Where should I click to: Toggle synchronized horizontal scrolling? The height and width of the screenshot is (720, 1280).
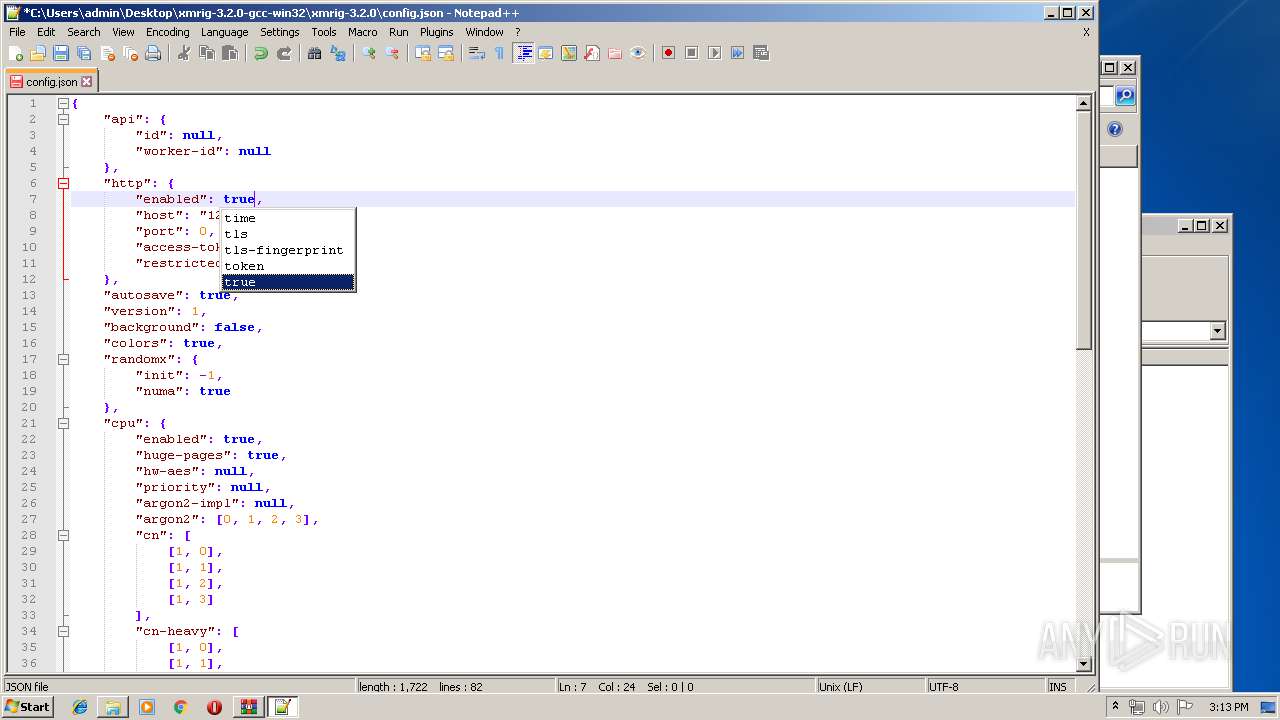click(446, 53)
